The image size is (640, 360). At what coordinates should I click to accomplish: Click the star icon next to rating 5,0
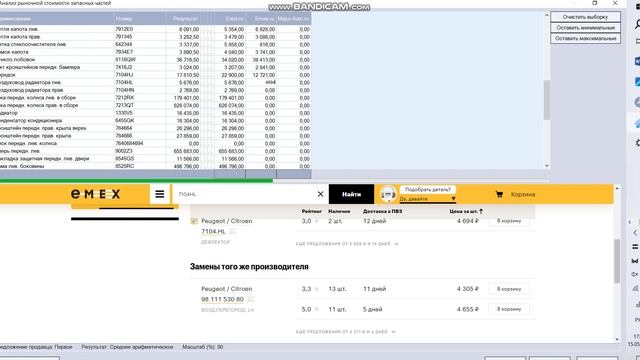[x=316, y=309]
